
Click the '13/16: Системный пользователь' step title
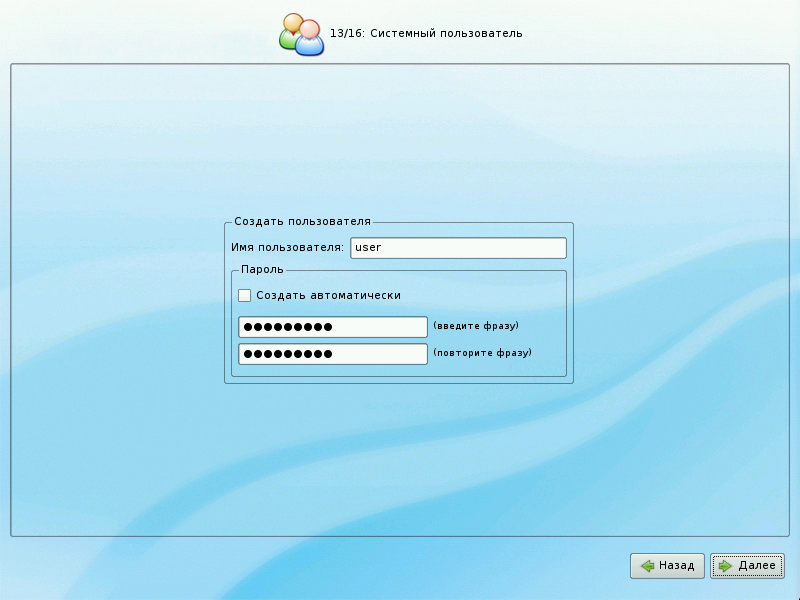coord(426,34)
